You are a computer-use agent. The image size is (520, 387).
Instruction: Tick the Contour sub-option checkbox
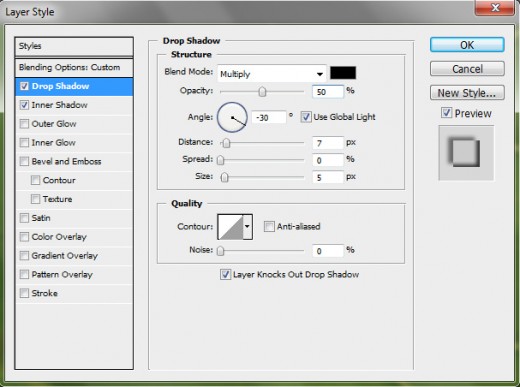coord(35,180)
